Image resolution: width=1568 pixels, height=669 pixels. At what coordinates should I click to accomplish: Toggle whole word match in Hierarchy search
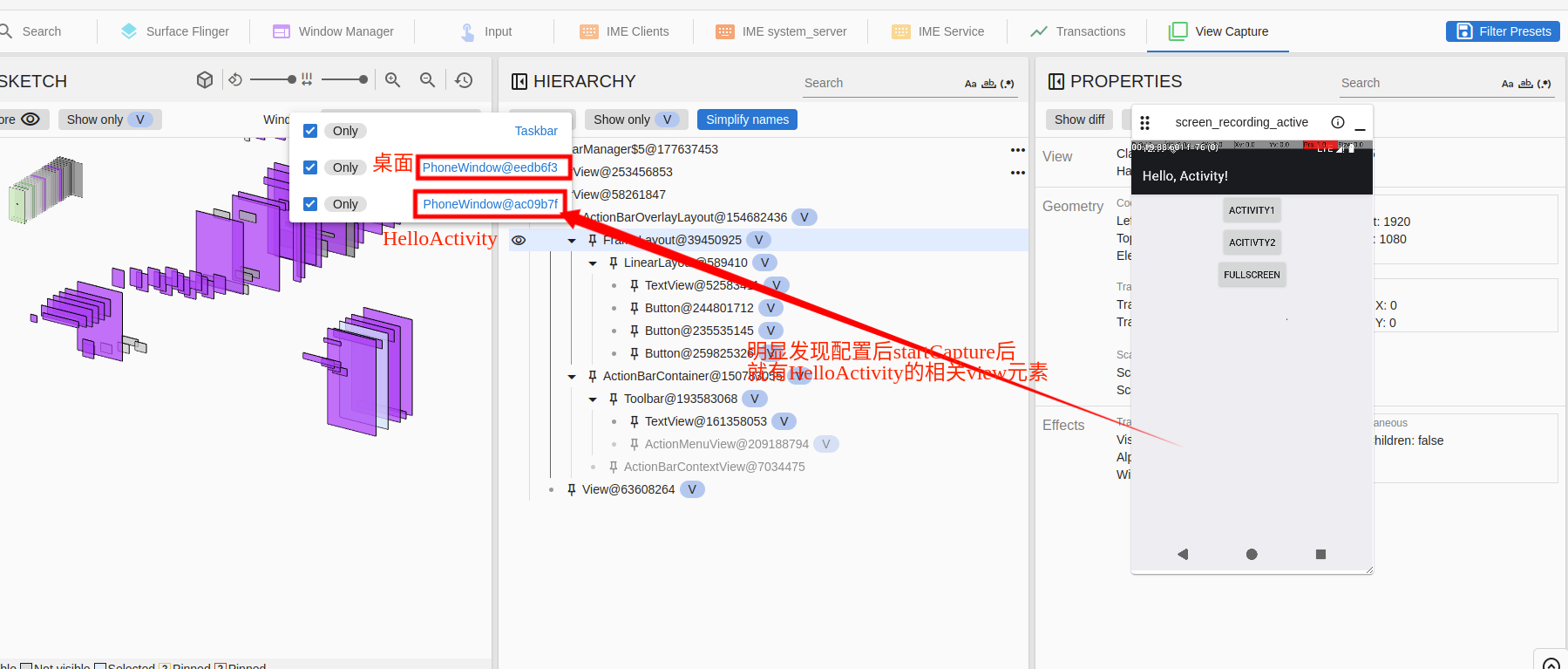988,84
